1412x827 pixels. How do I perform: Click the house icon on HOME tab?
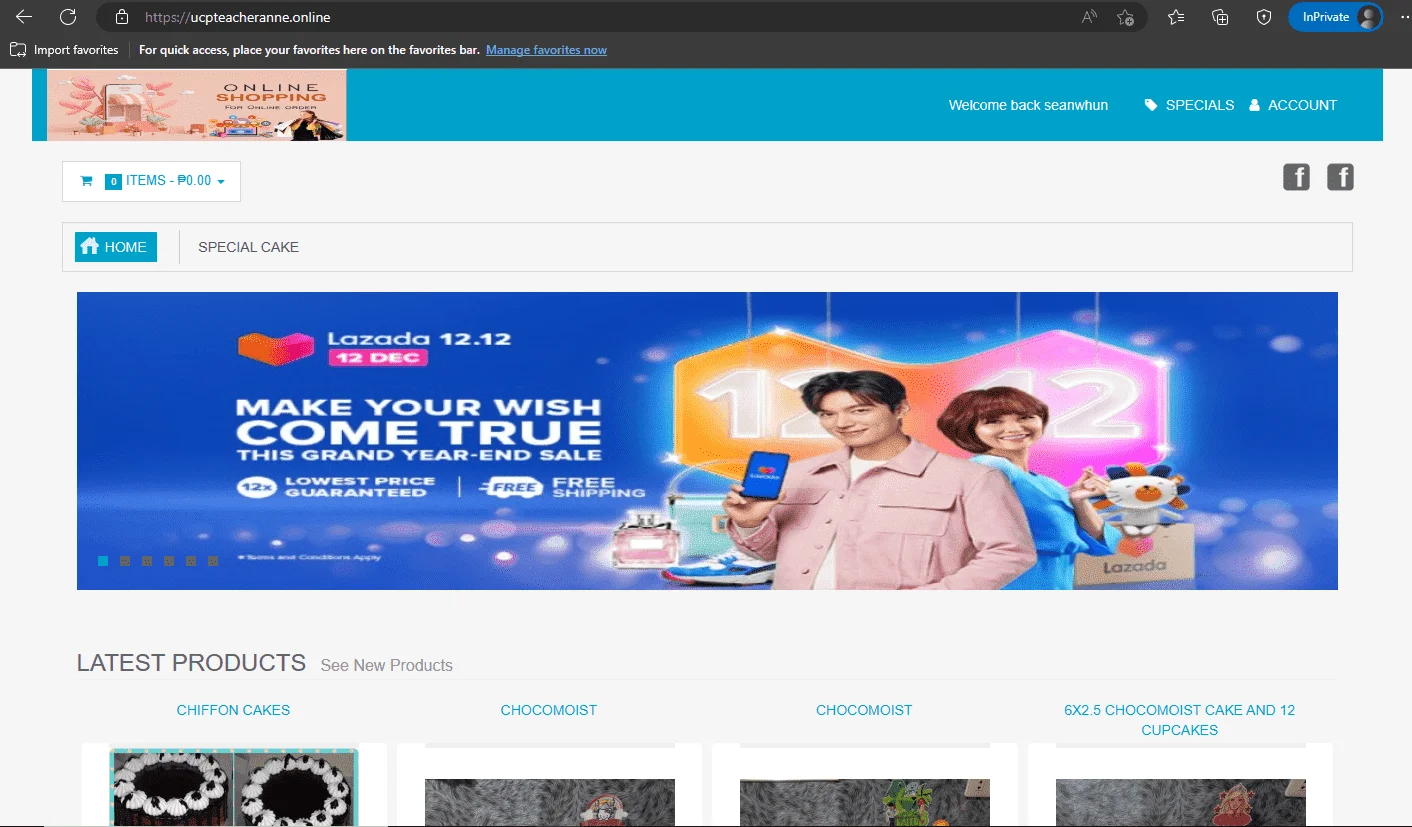click(89, 246)
